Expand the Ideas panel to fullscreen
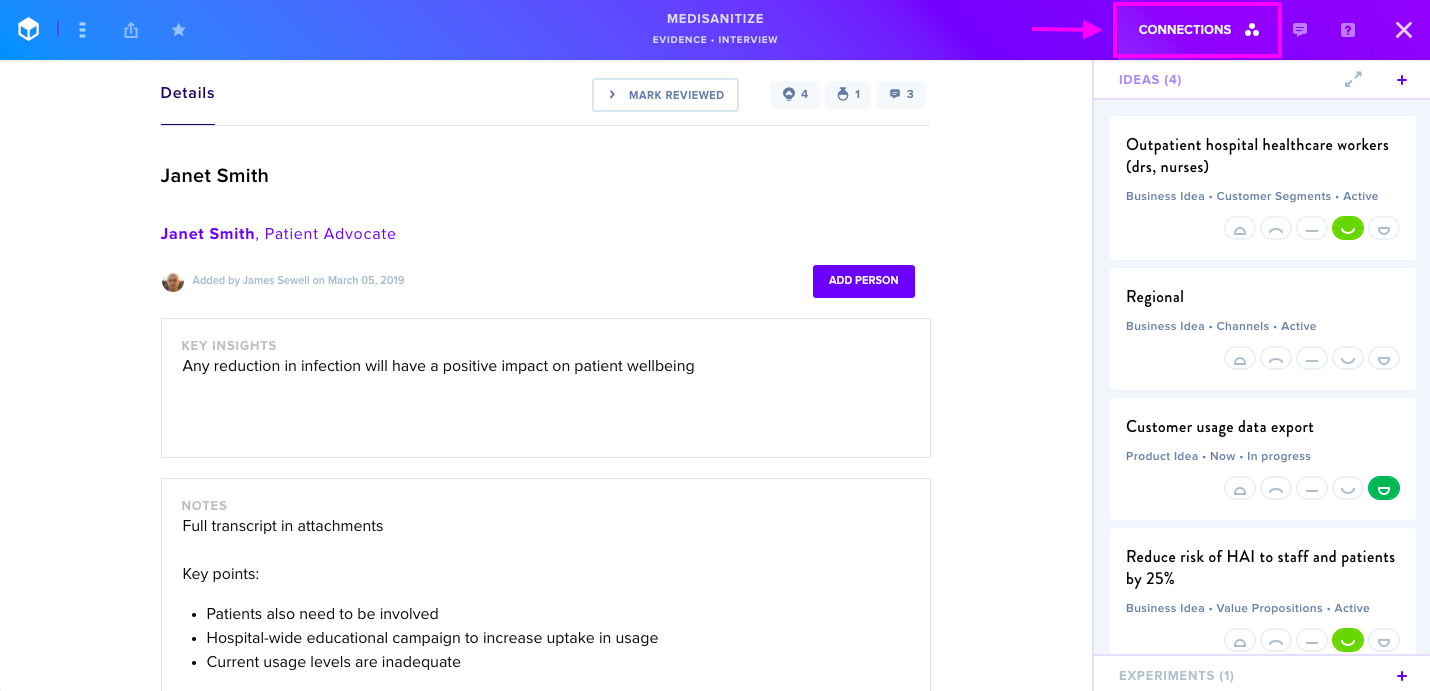Viewport: 1430px width, 691px height. pyautogui.click(x=1353, y=80)
